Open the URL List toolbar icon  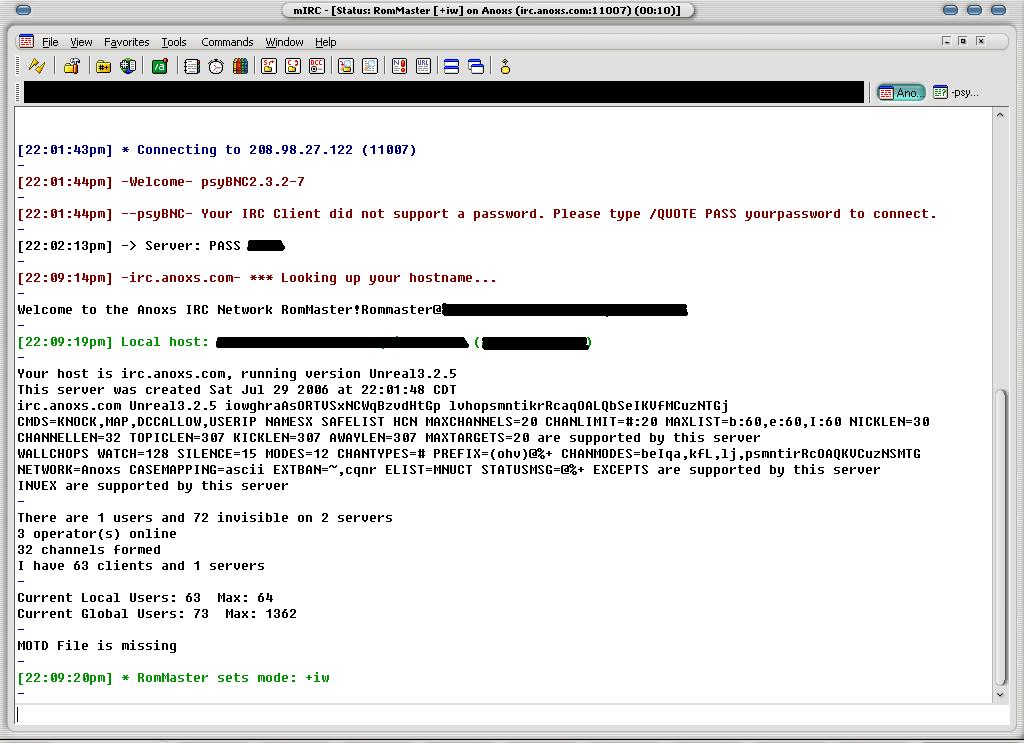tap(423, 66)
